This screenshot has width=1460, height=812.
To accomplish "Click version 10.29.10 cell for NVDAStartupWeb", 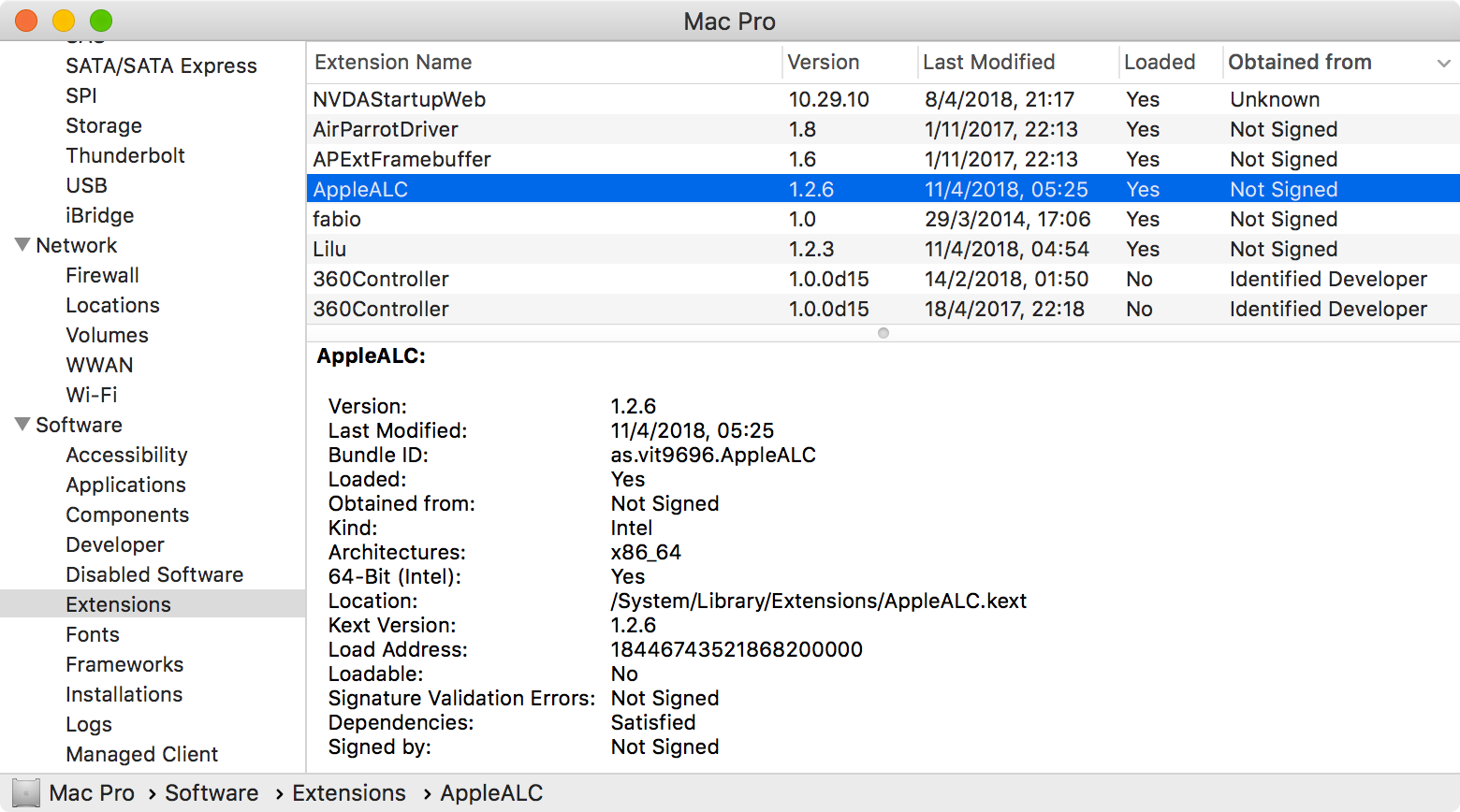I will [x=829, y=99].
